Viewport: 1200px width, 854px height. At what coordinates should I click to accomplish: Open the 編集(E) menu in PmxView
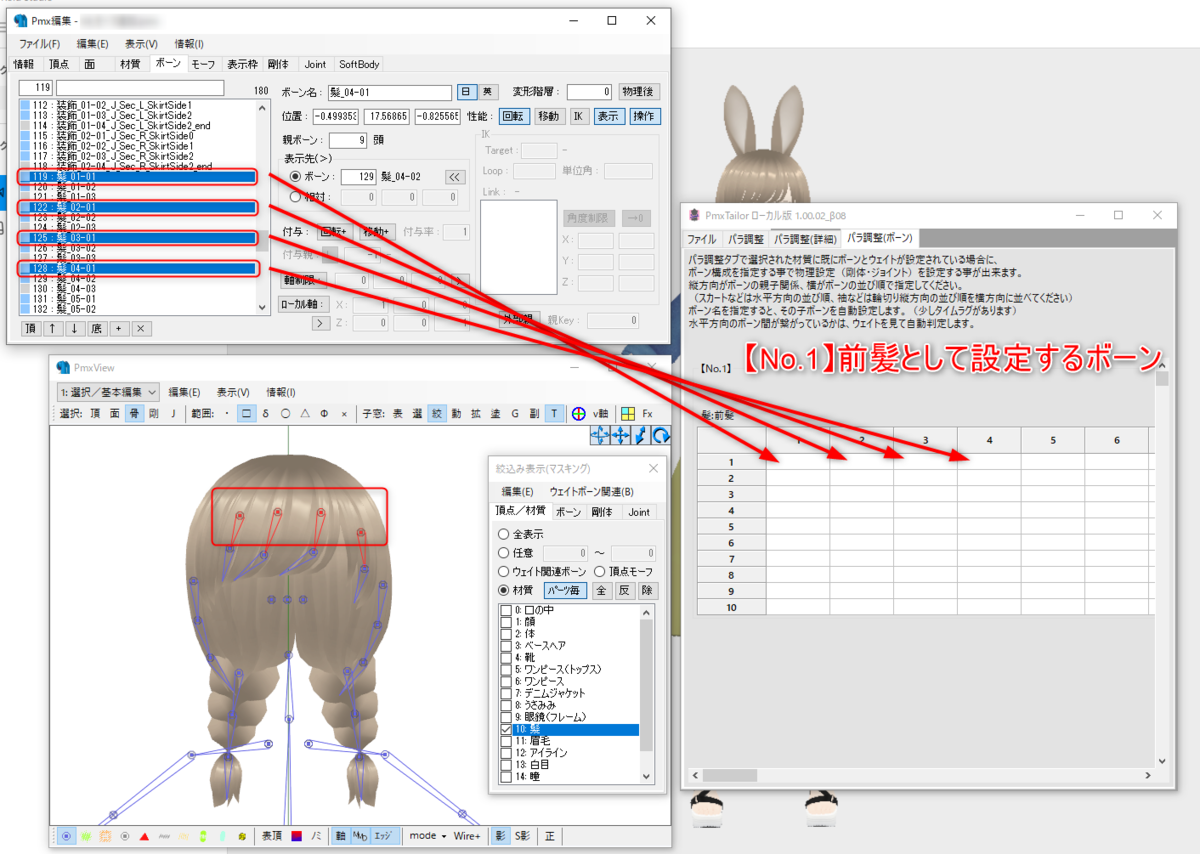pos(185,392)
